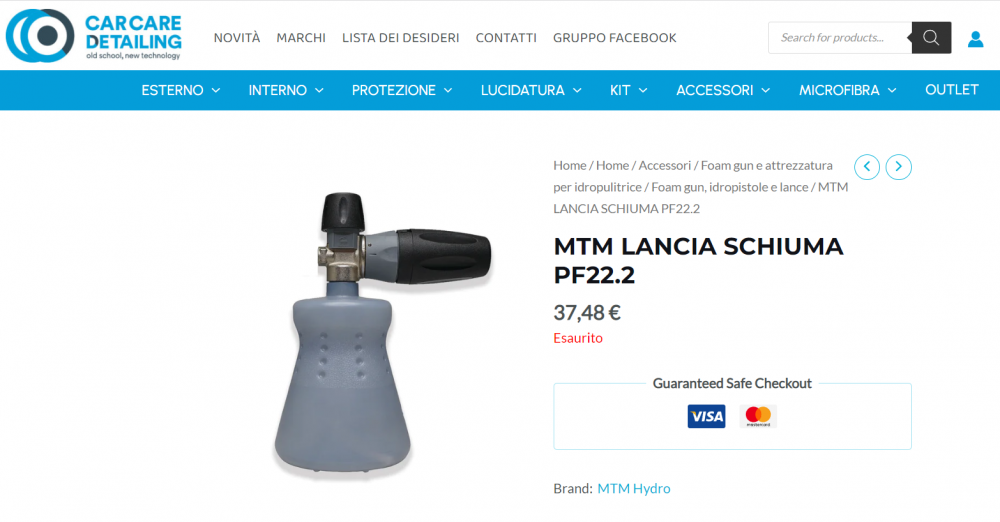
Task: Click Accessori in the breadcrumb
Action: (665, 165)
